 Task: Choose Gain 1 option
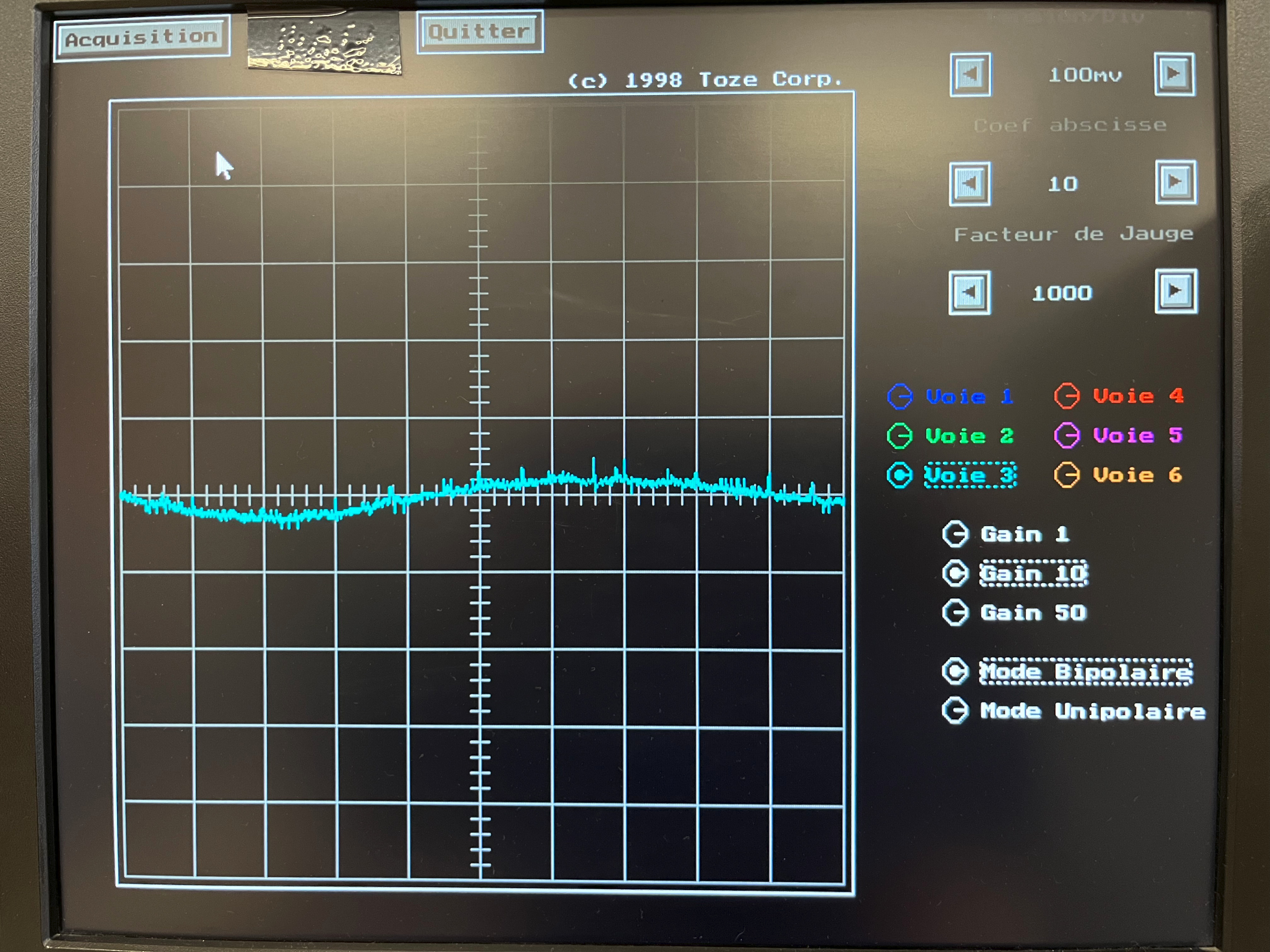(x=955, y=534)
